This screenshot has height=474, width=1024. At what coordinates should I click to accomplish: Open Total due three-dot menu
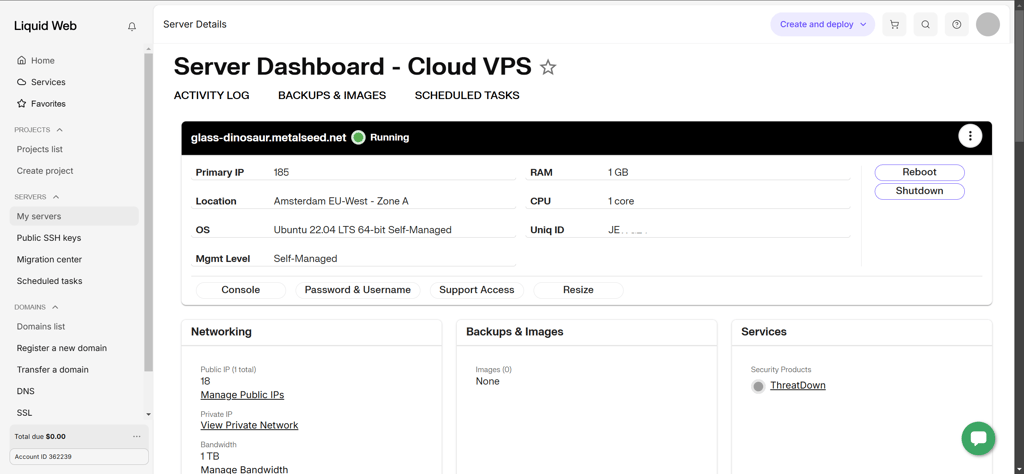click(136, 436)
